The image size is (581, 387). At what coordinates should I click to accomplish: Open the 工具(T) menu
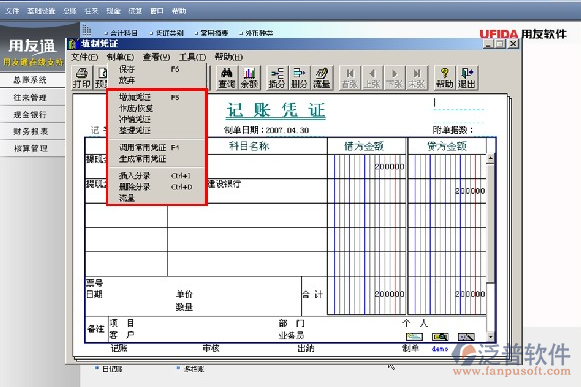coord(192,57)
